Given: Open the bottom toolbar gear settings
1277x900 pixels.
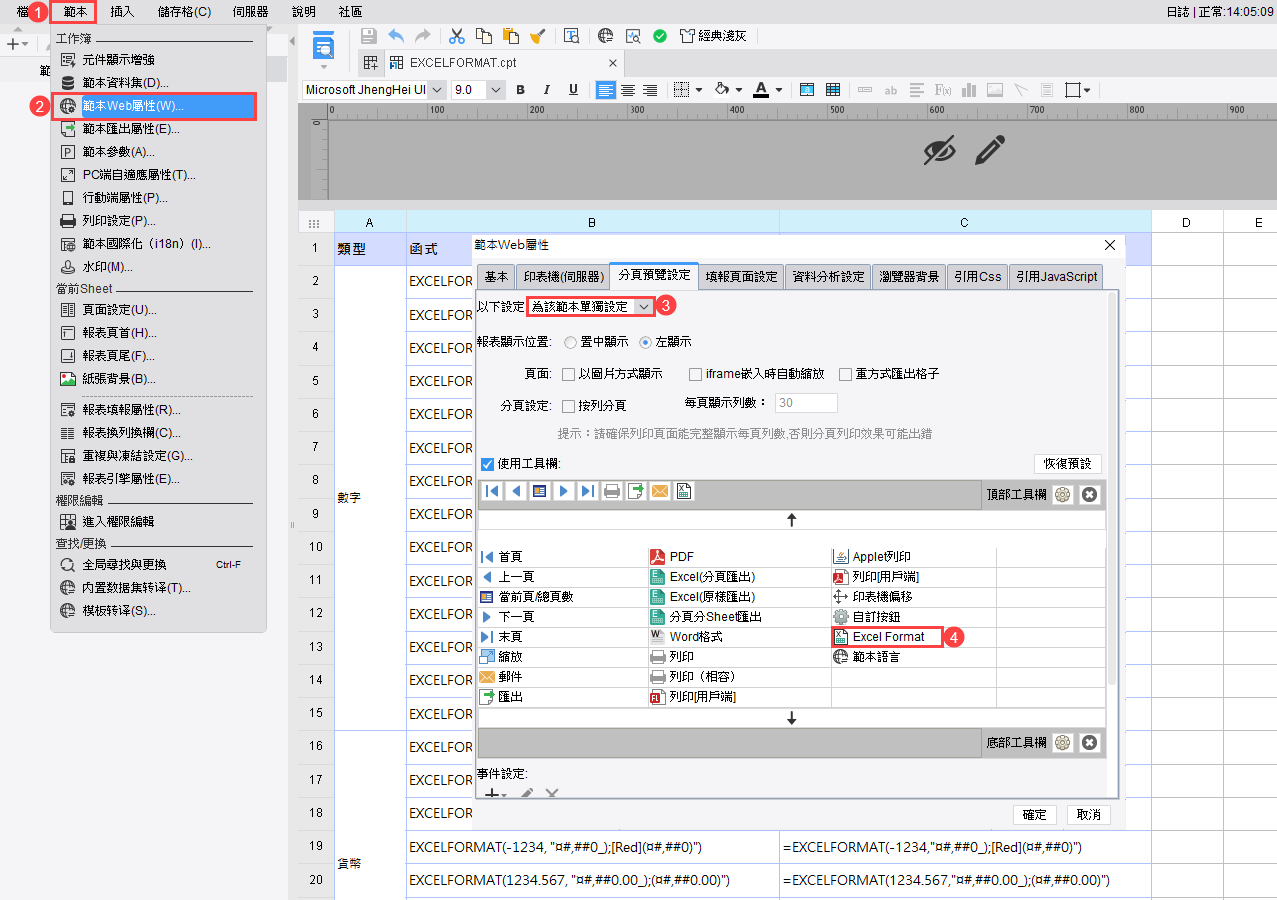Looking at the screenshot, I should (x=1063, y=743).
